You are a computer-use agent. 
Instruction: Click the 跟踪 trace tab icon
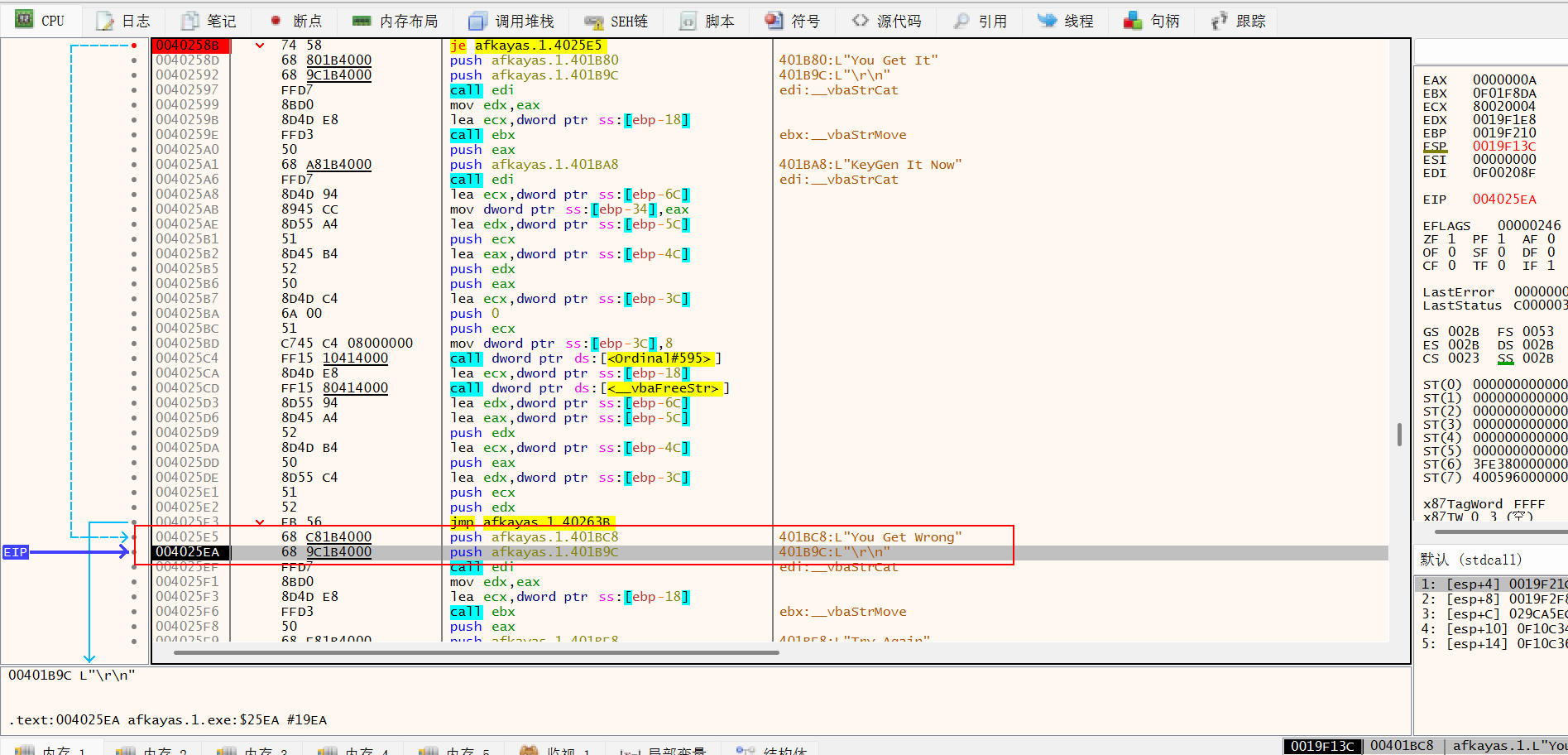point(1219,21)
